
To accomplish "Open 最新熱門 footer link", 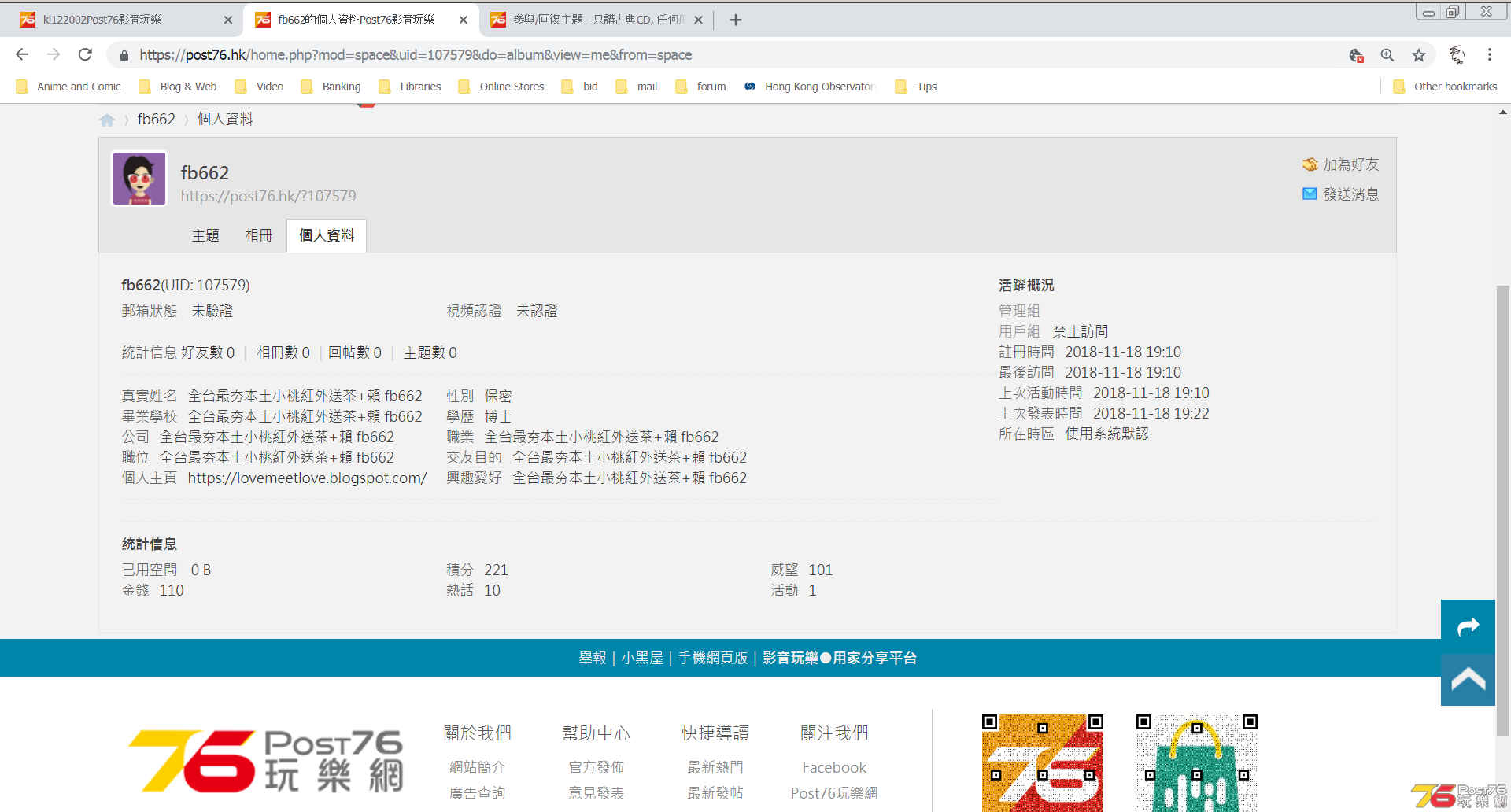I will (x=715, y=767).
